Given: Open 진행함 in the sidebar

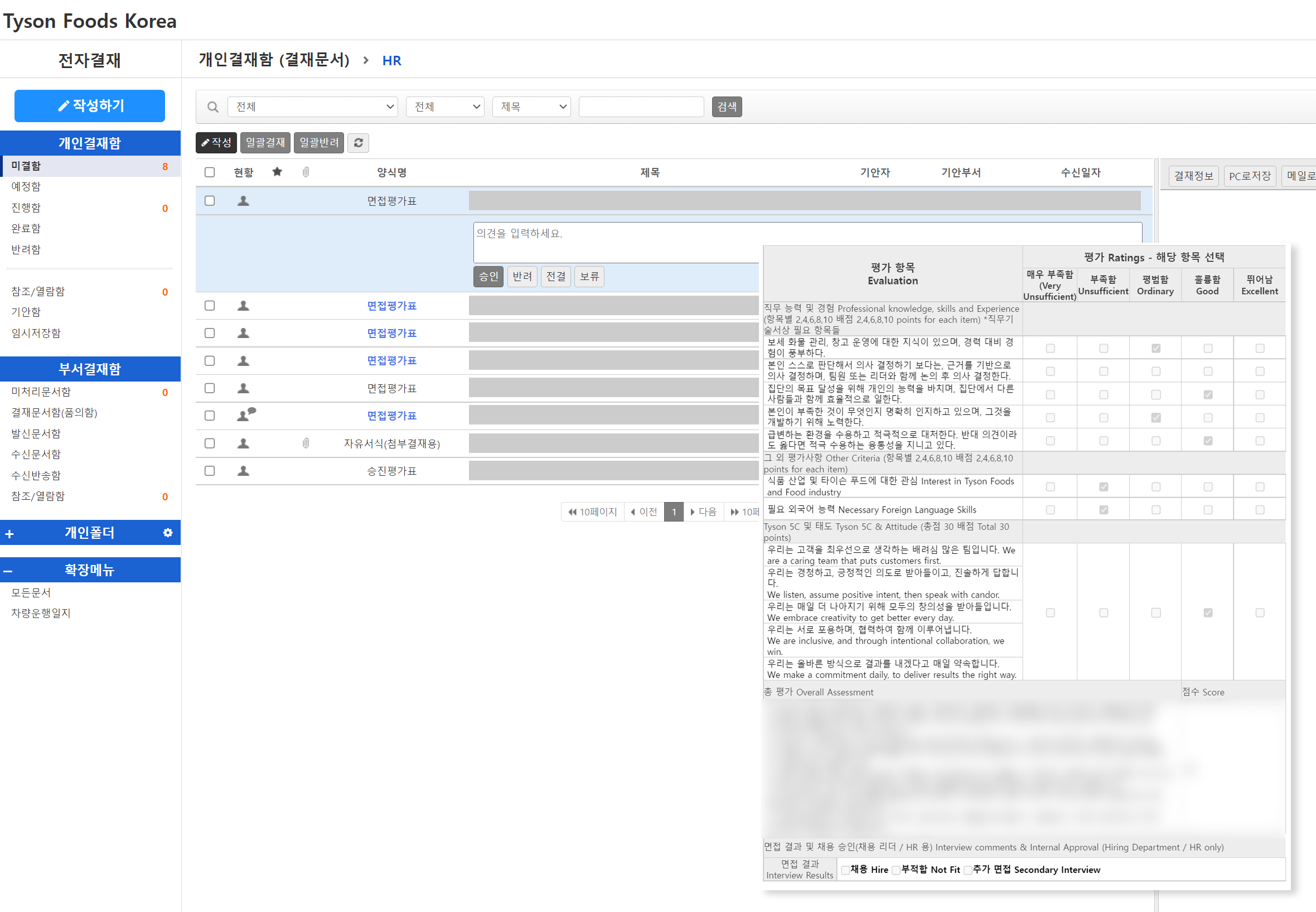Looking at the screenshot, I should click(x=26, y=208).
